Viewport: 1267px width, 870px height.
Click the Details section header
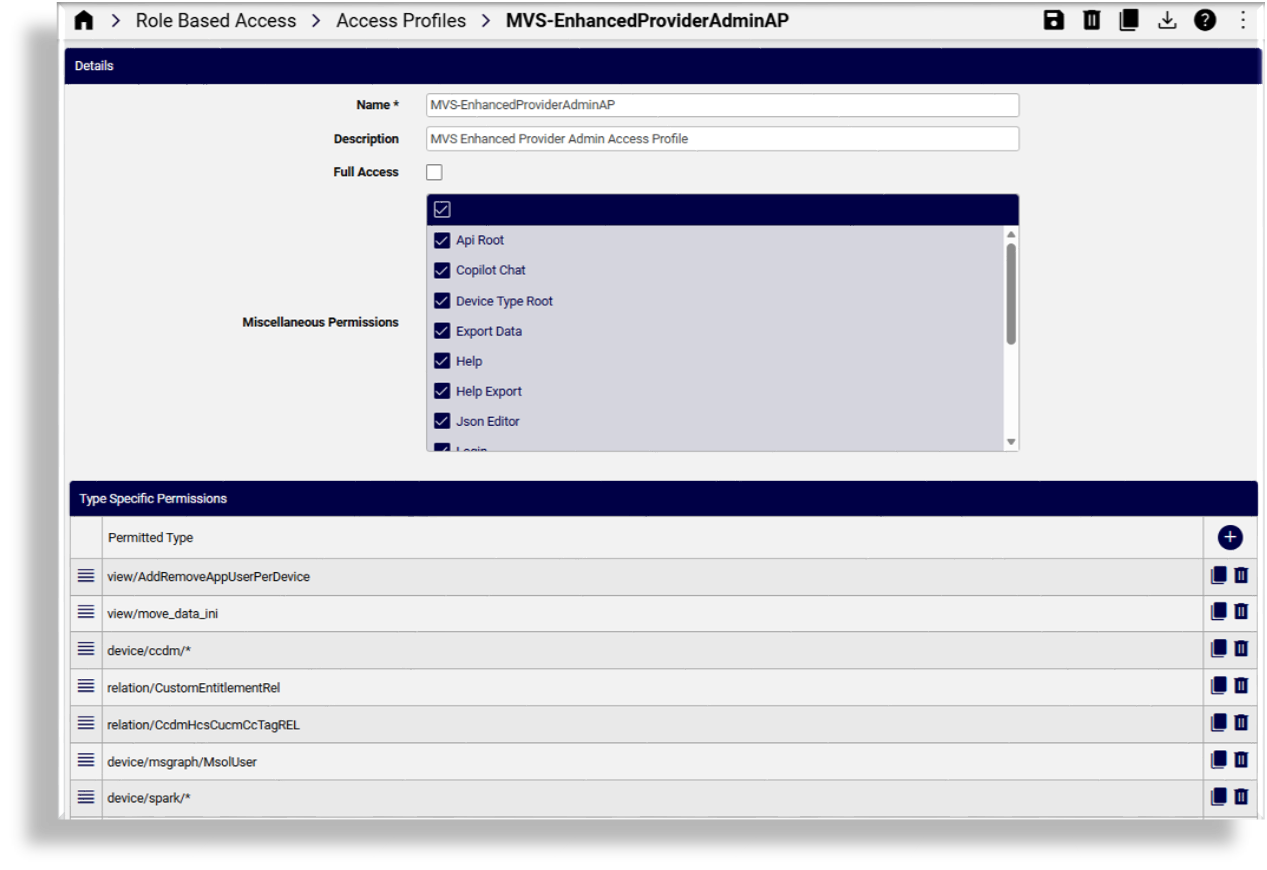coord(661,66)
